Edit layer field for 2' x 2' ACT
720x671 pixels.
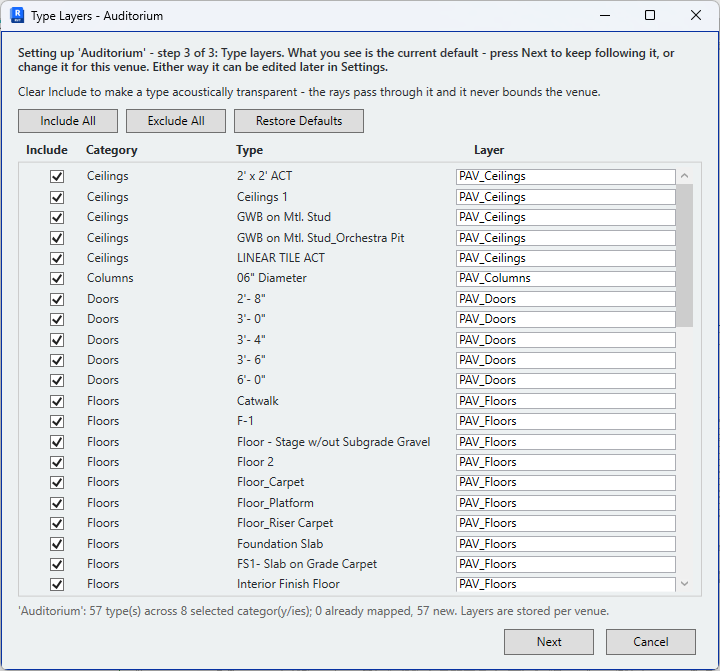566,176
